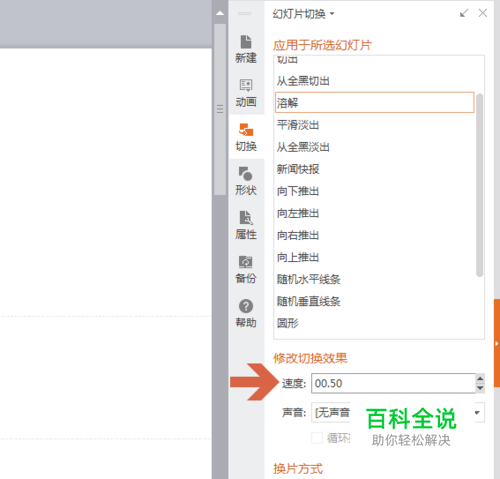Click the sidebar grip handle at top
This screenshot has width=500, height=479.
click(245, 14)
